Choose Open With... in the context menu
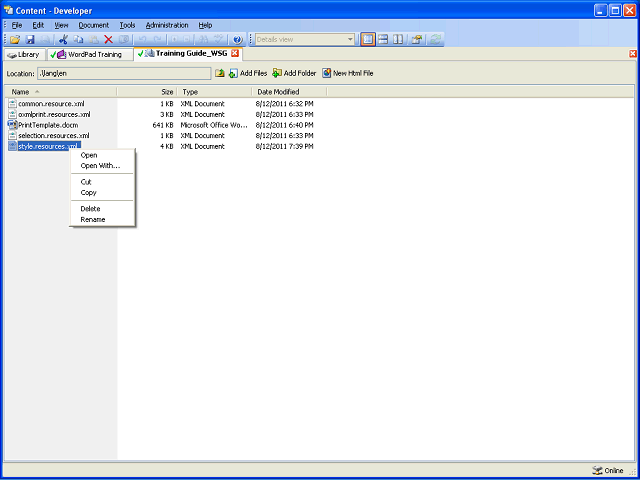 click(102, 166)
